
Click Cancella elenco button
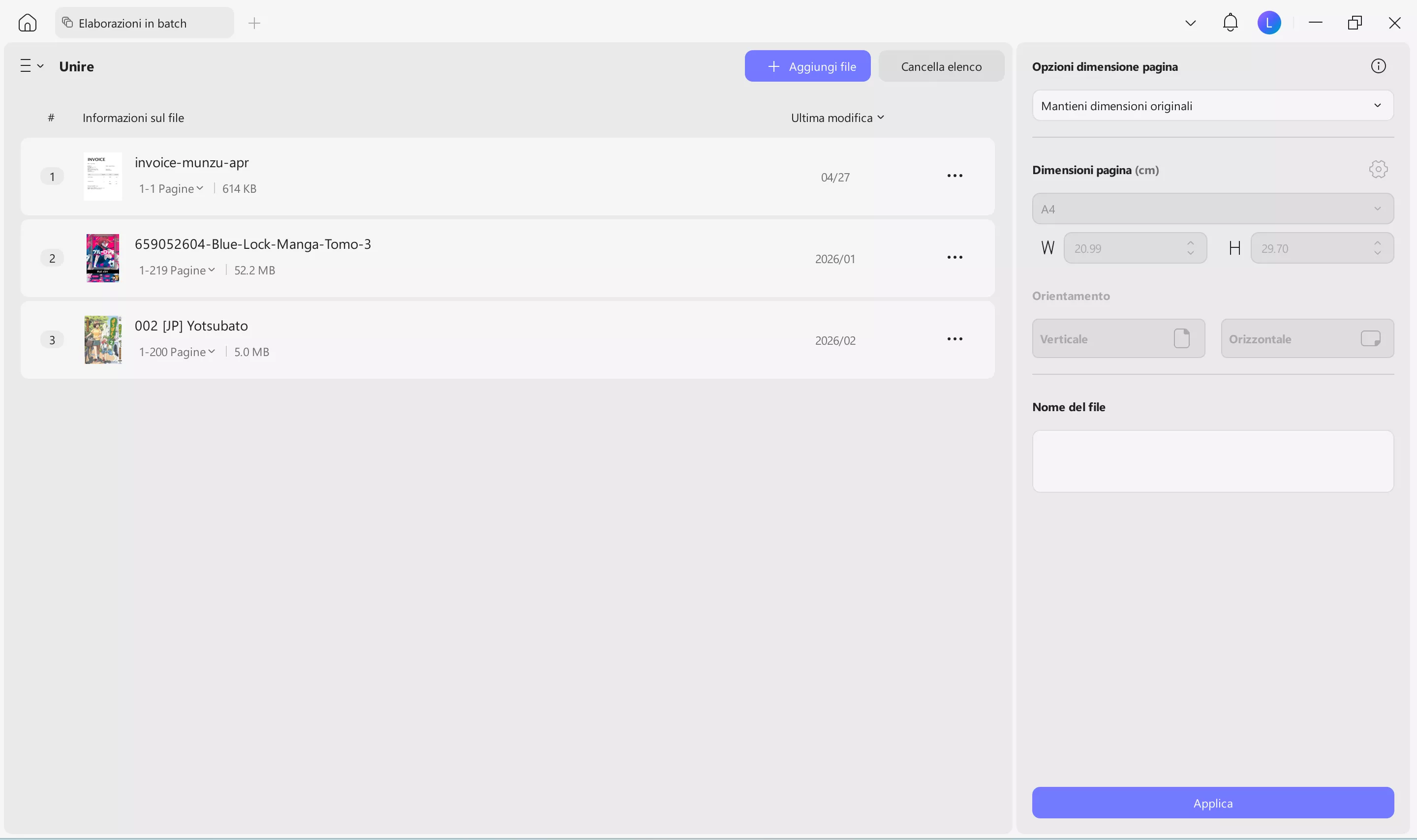point(940,66)
